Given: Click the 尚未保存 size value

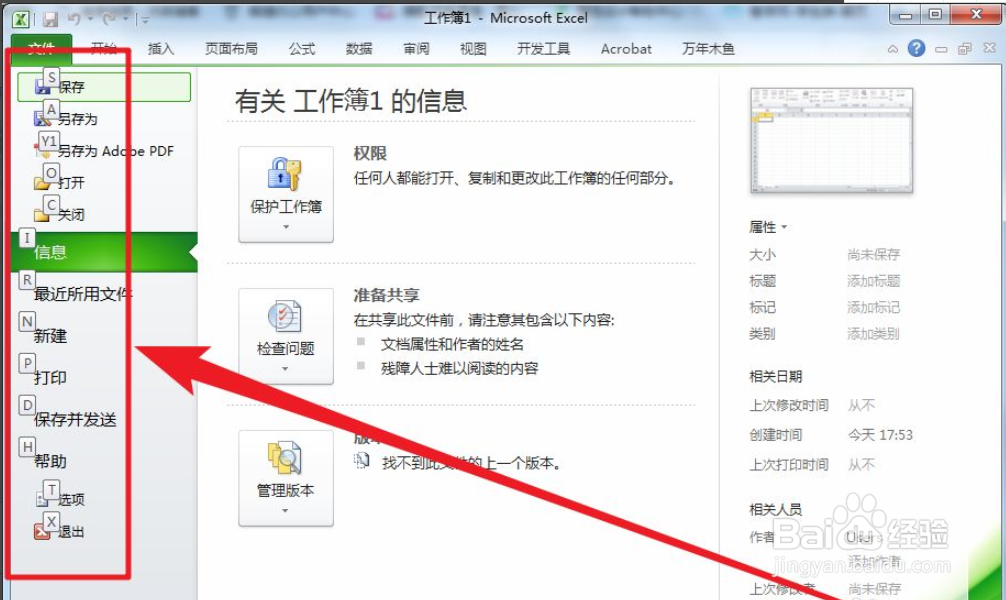Looking at the screenshot, I should [x=873, y=254].
